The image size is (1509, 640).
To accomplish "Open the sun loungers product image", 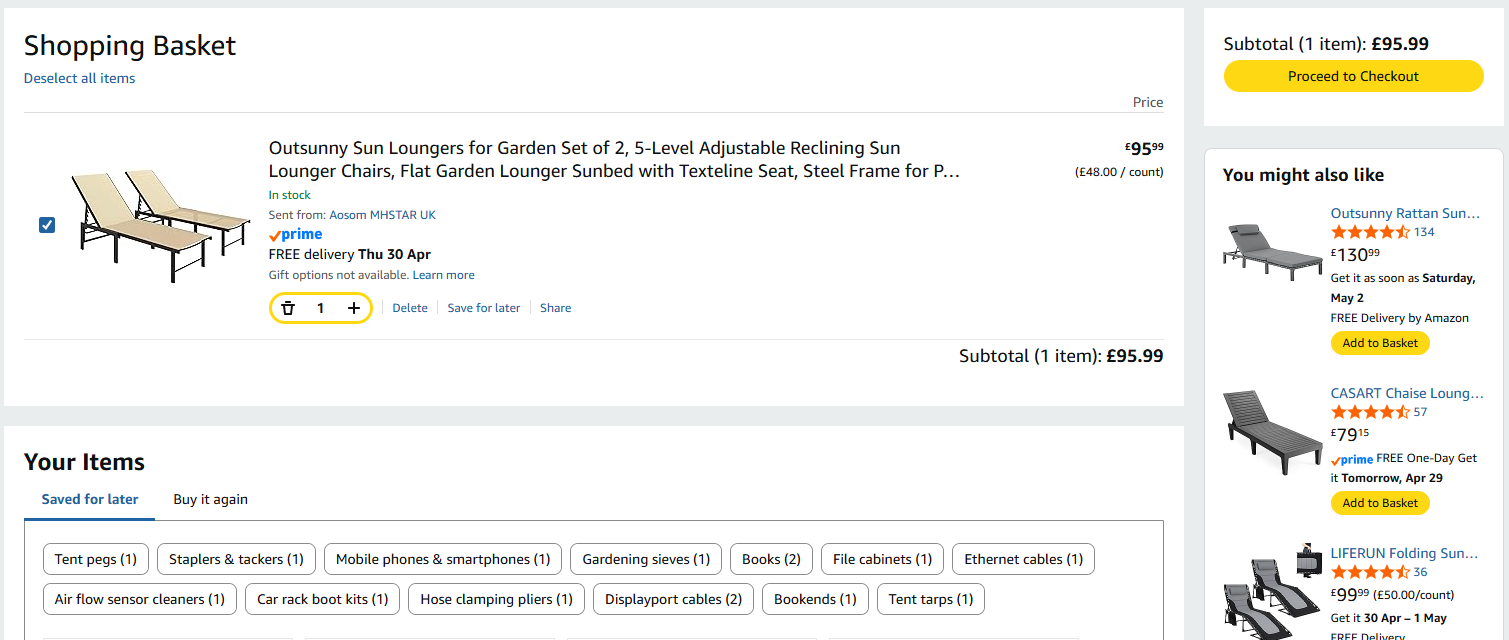I will pos(160,225).
